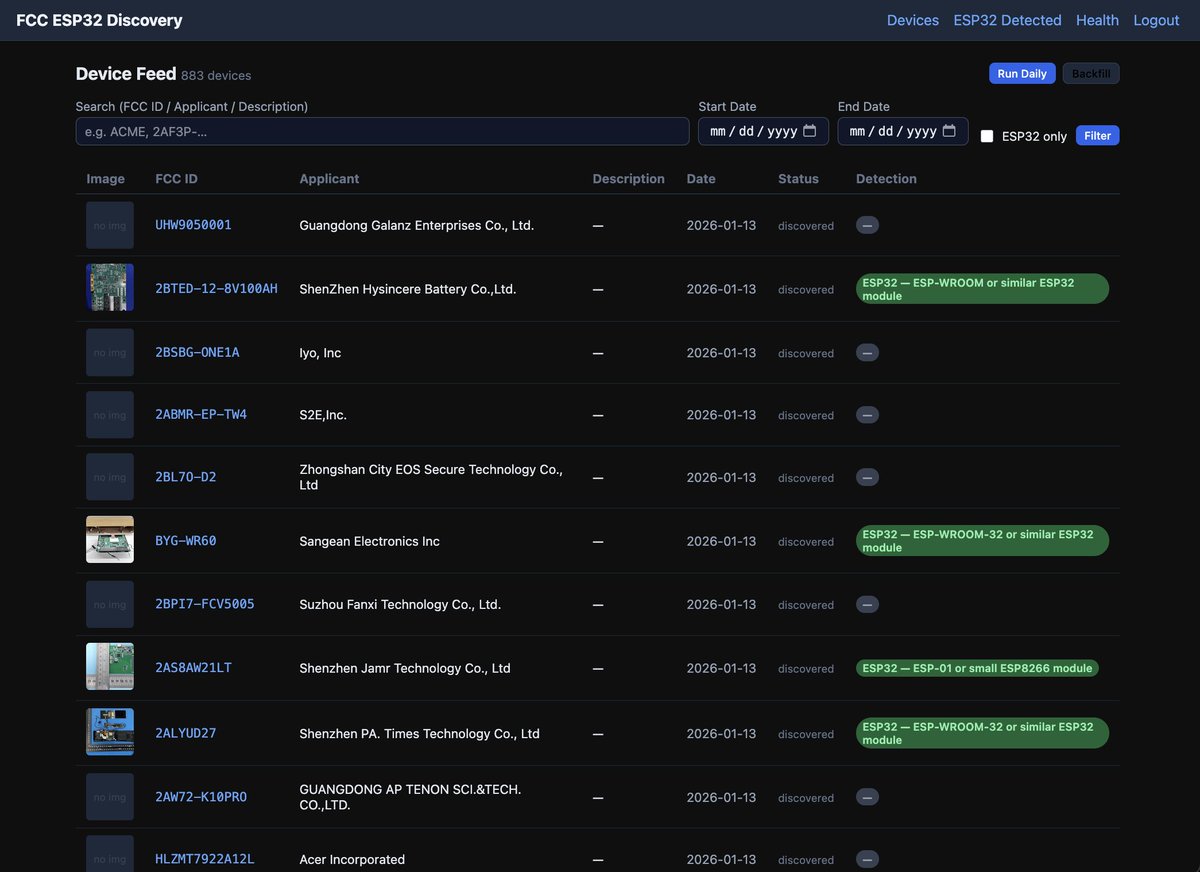Image resolution: width=1200 pixels, height=872 pixels.
Task: Click ESP-WROOM detection badge for 2BTED-12-8V100AH
Action: [982, 289]
